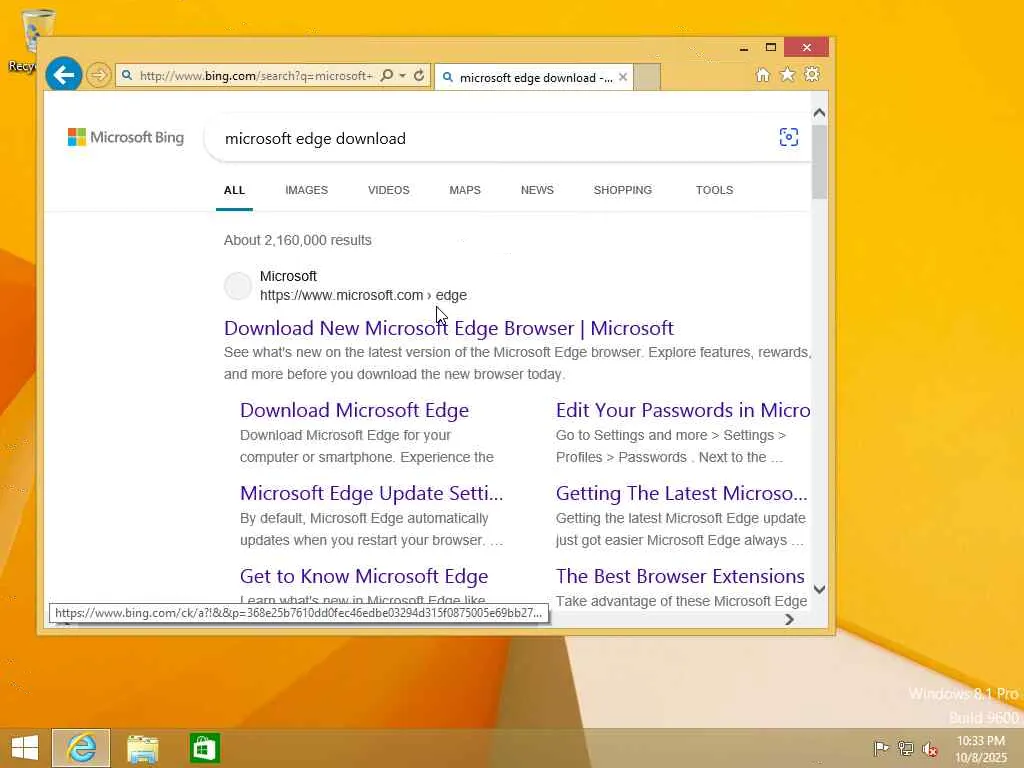Viewport: 1024px width, 768px height.
Task: Open 'Getting The Latest Microso...' link
Action: tap(682, 493)
